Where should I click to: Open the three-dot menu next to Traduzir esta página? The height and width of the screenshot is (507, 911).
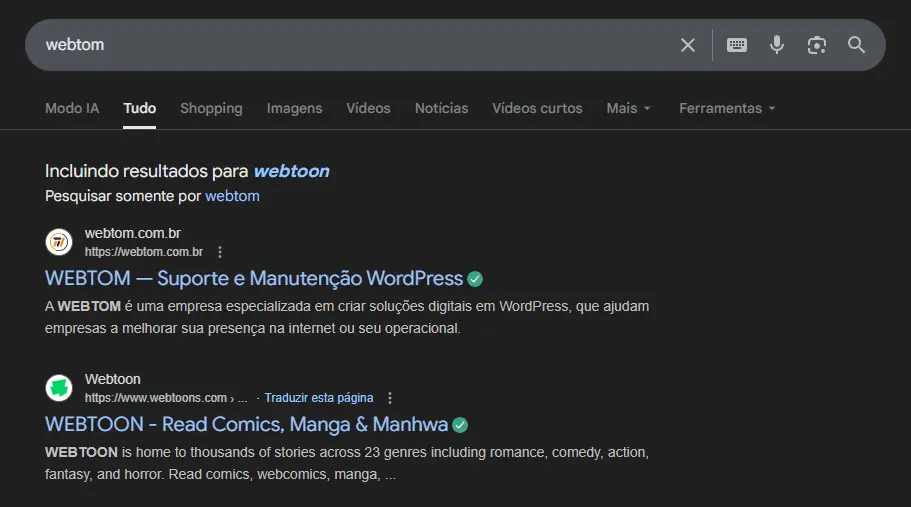pos(390,398)
